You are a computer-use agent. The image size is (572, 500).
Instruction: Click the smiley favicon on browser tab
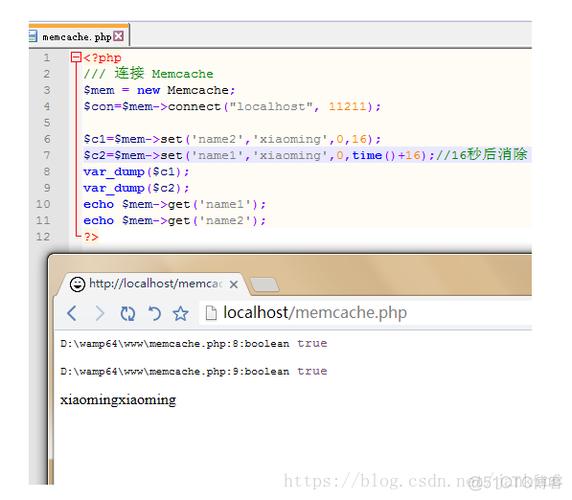pyautogui.click(x=77, y=284)
